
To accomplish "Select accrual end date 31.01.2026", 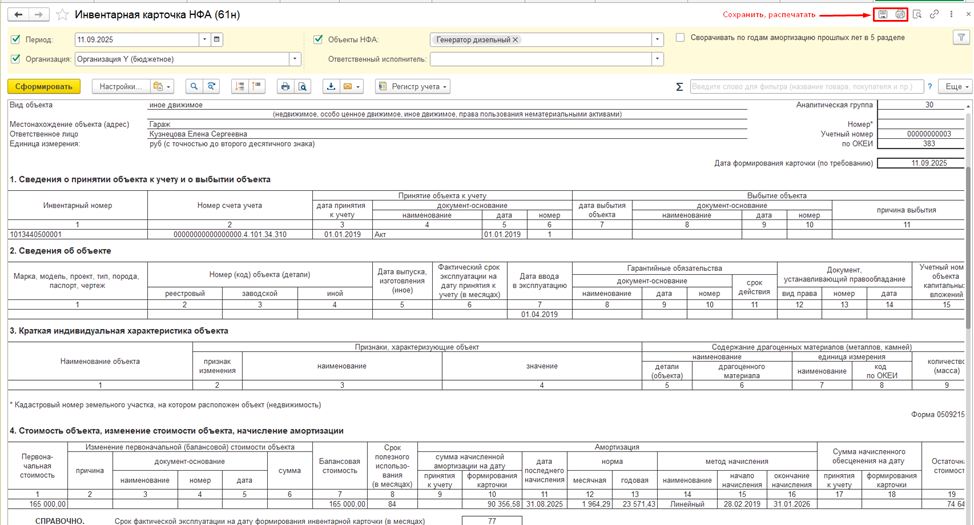I will pyautogui.click(x=791, y=504).
